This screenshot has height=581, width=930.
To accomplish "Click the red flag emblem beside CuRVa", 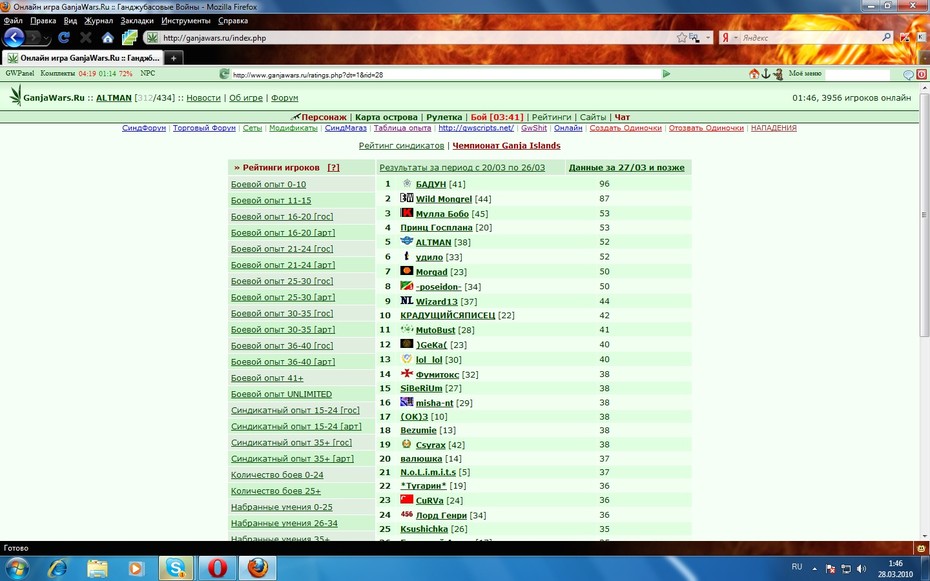I will click(x=406, y=499).
